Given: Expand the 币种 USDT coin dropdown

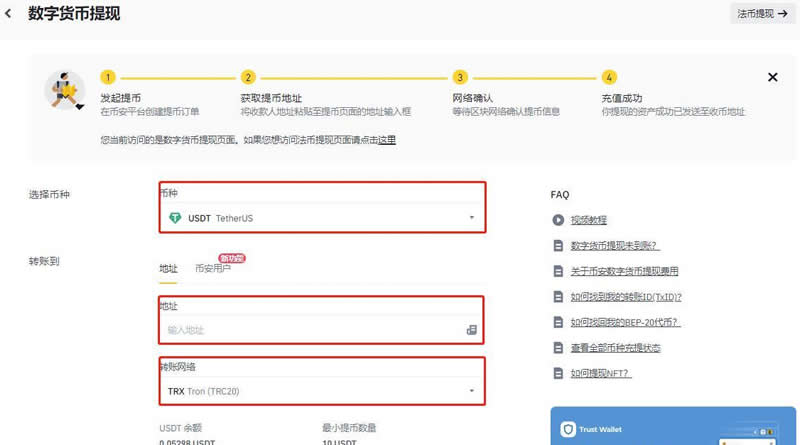Looking at the screenshot, I should click(471, 218).
